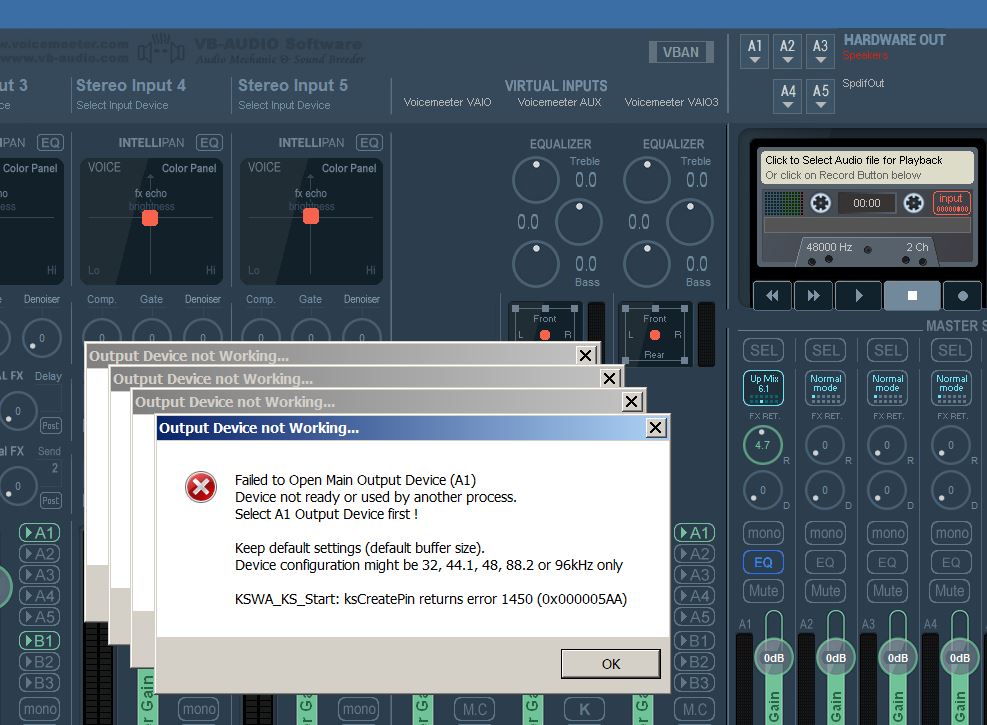The image size is (987, 725).
Task: Toggle mono on the A1 master bus
Action: [x=764, y=533]
